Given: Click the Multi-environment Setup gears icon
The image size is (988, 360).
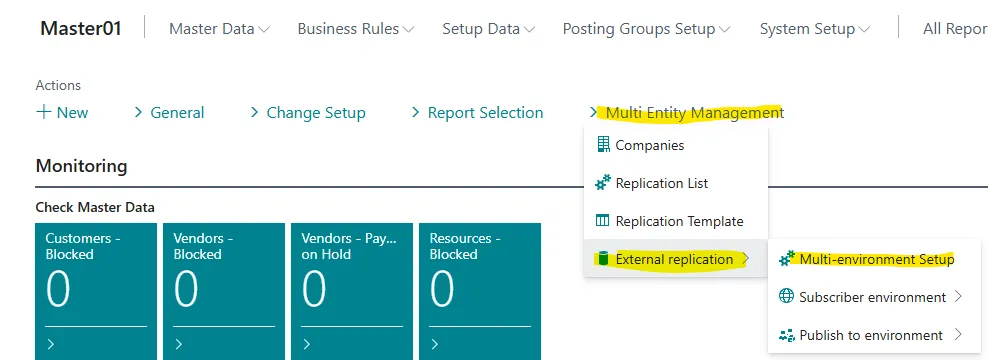Looking at the screenshot, I should coord(787,258).
